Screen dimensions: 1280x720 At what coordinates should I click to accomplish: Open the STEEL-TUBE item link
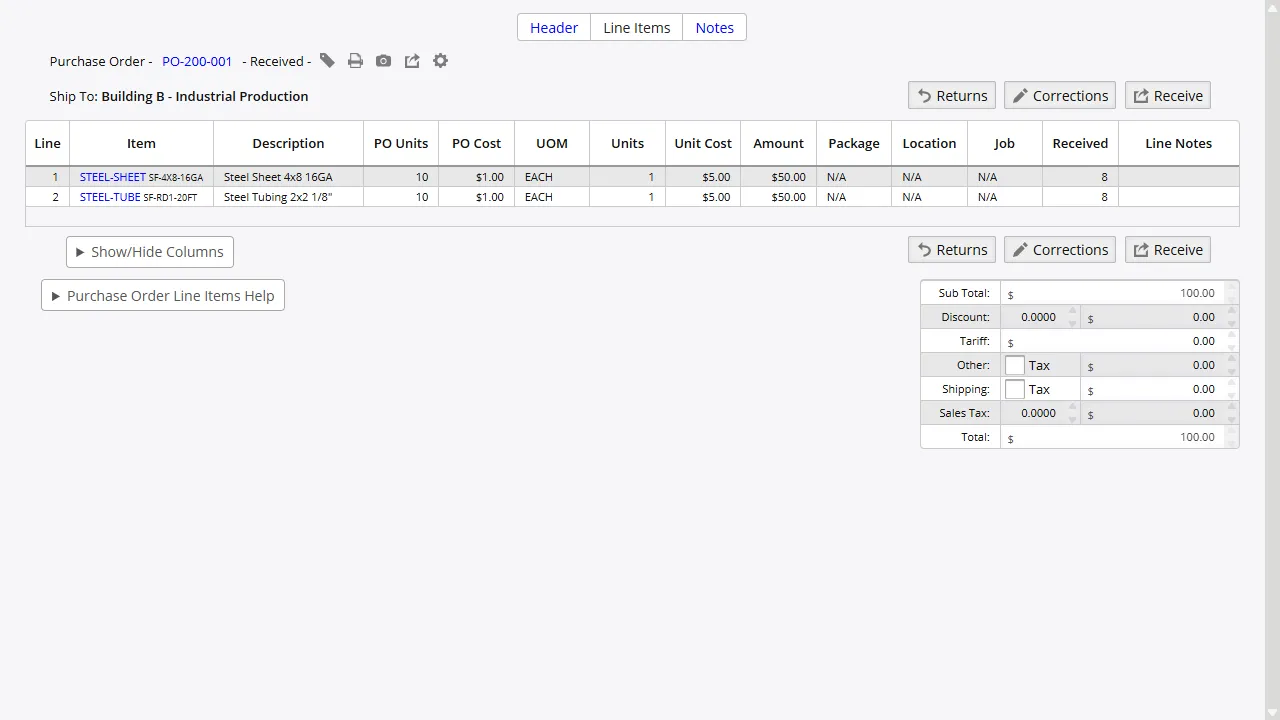(x=110, y=197)
